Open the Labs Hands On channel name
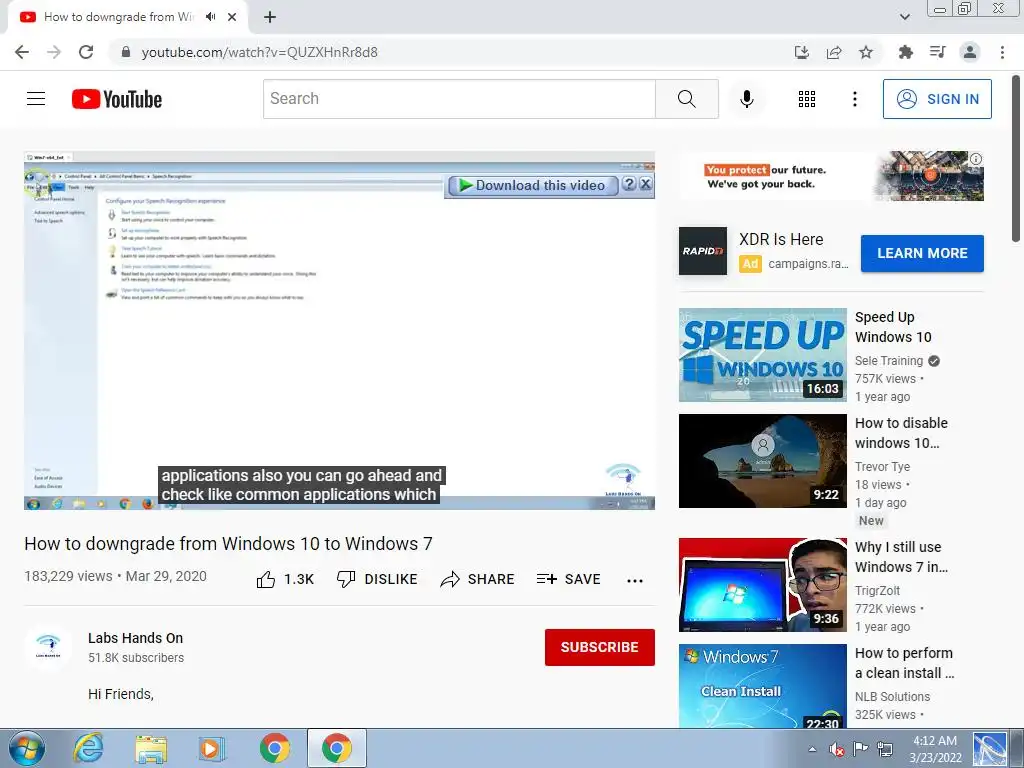Viewport: 1024px width, 768px height. coord(135,638)
